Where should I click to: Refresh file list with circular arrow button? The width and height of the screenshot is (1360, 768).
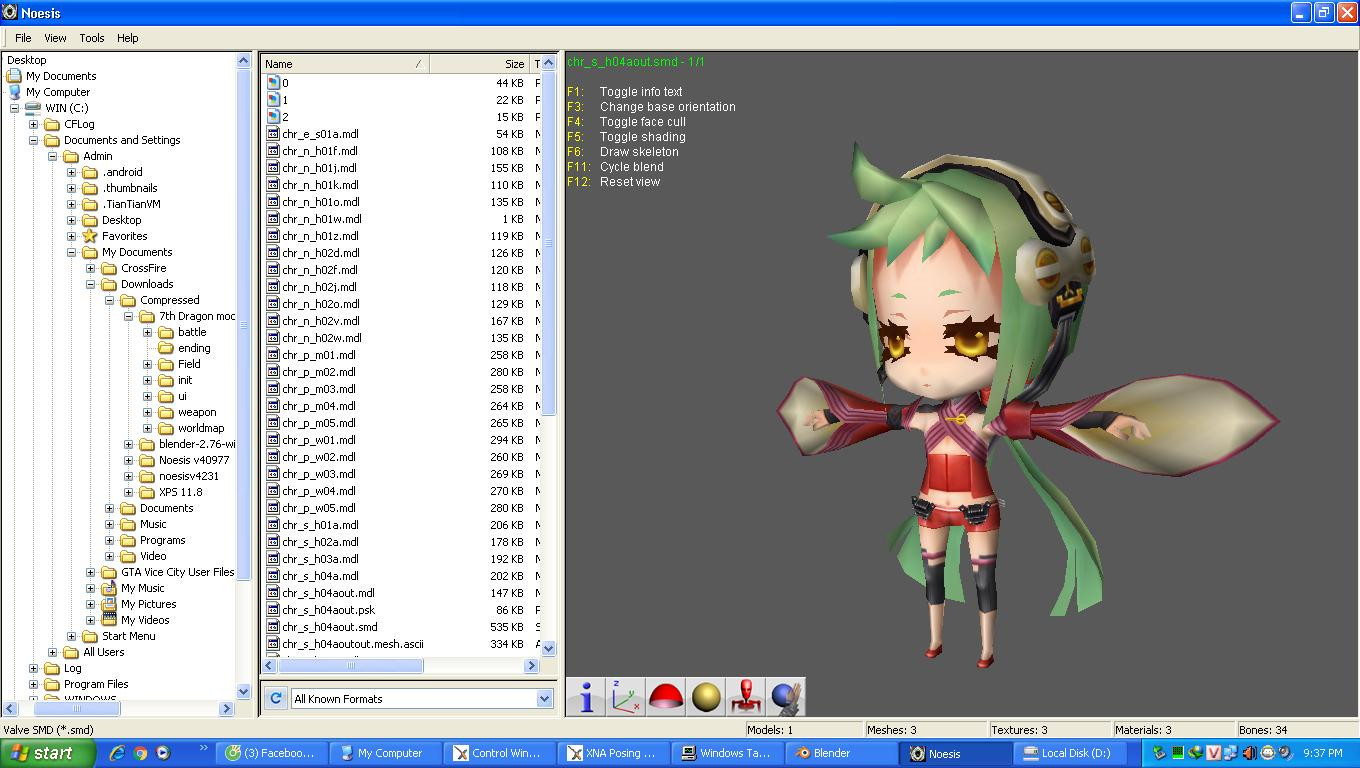[276, 698]
